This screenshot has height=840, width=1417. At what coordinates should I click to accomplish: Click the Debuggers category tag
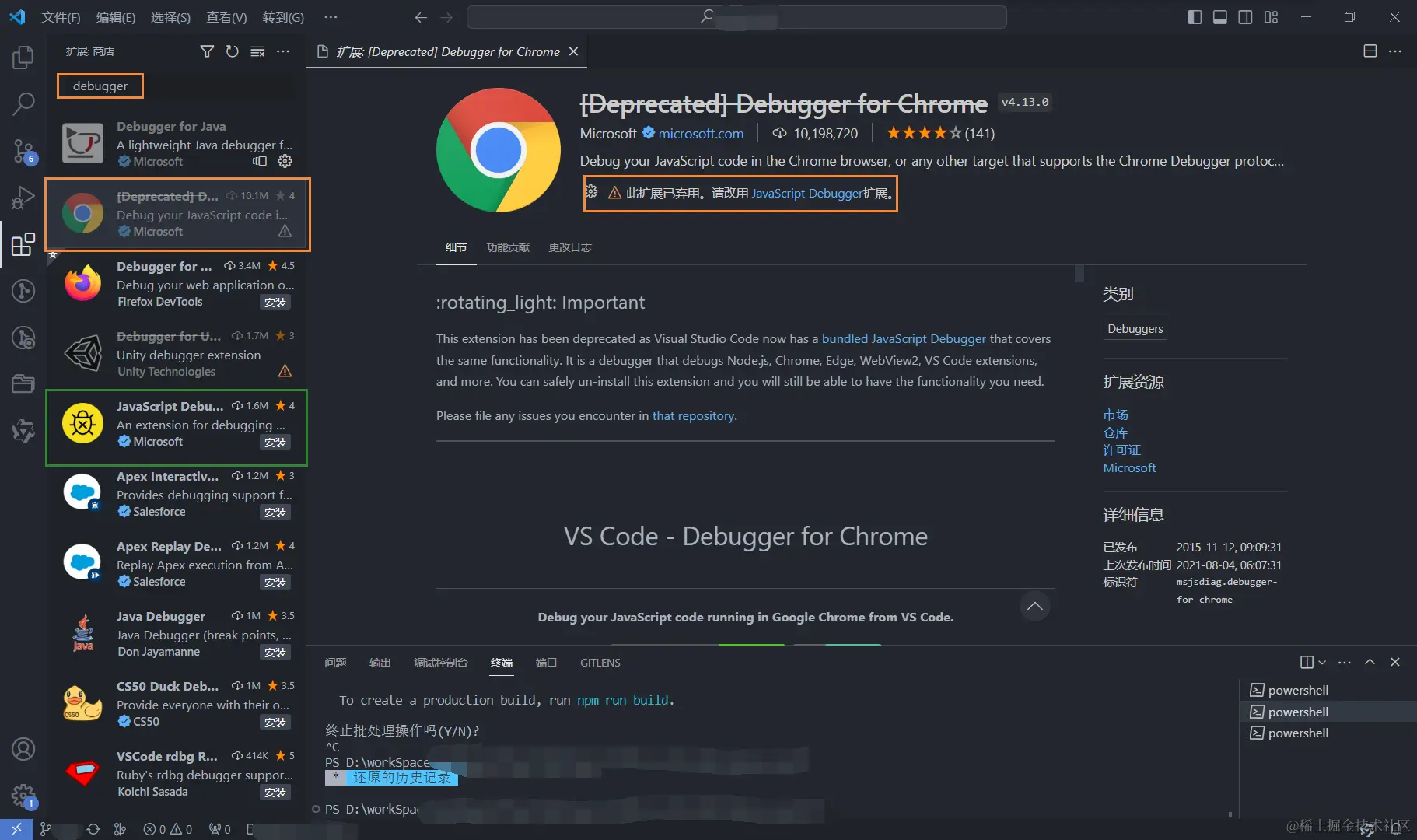click(1135, 328)
